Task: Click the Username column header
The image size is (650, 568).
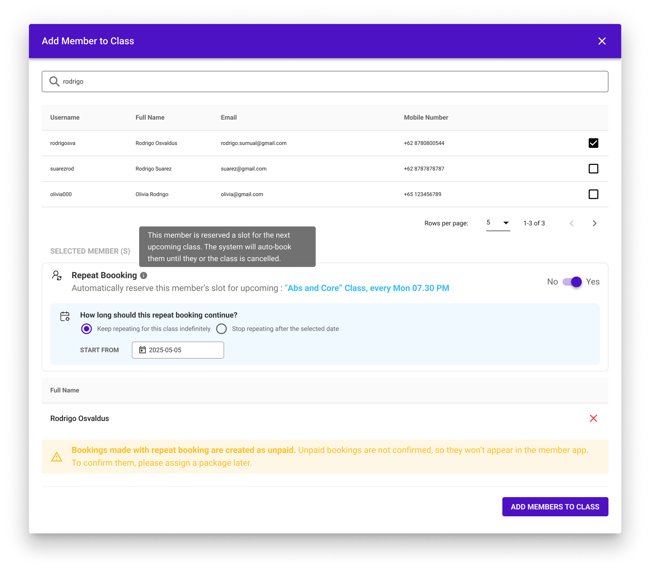Action: (65, 118)
